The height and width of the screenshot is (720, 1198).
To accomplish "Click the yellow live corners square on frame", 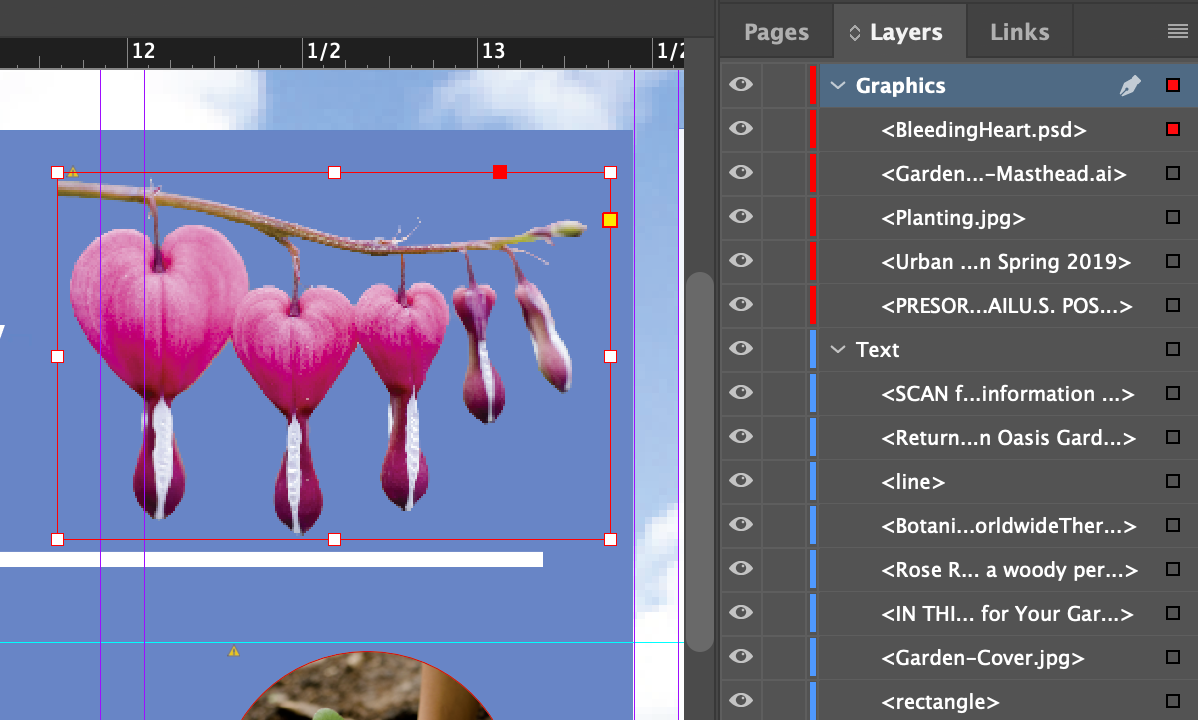I will pos(610,220).
